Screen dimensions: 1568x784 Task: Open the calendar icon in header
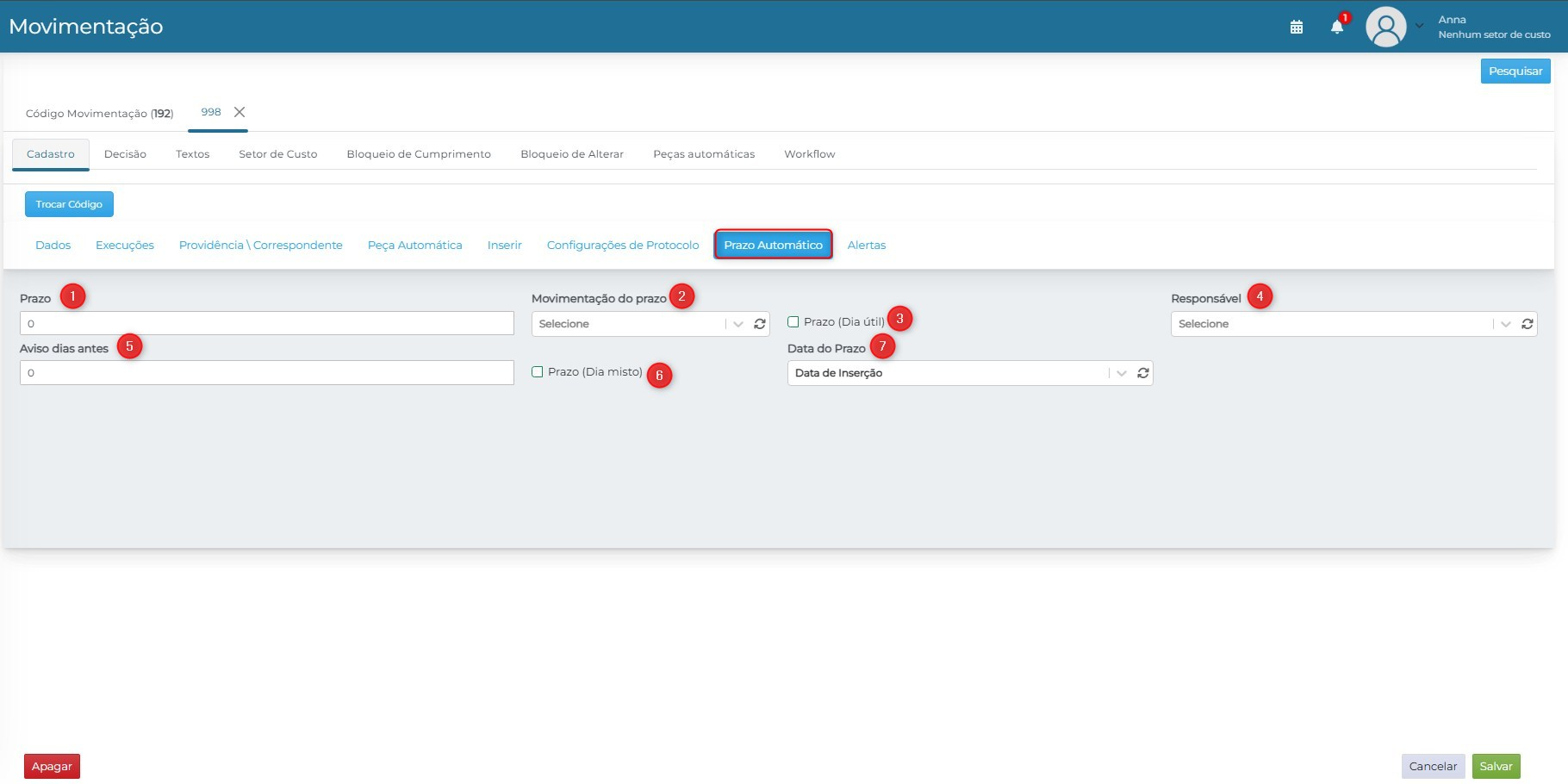[1296, 27]
